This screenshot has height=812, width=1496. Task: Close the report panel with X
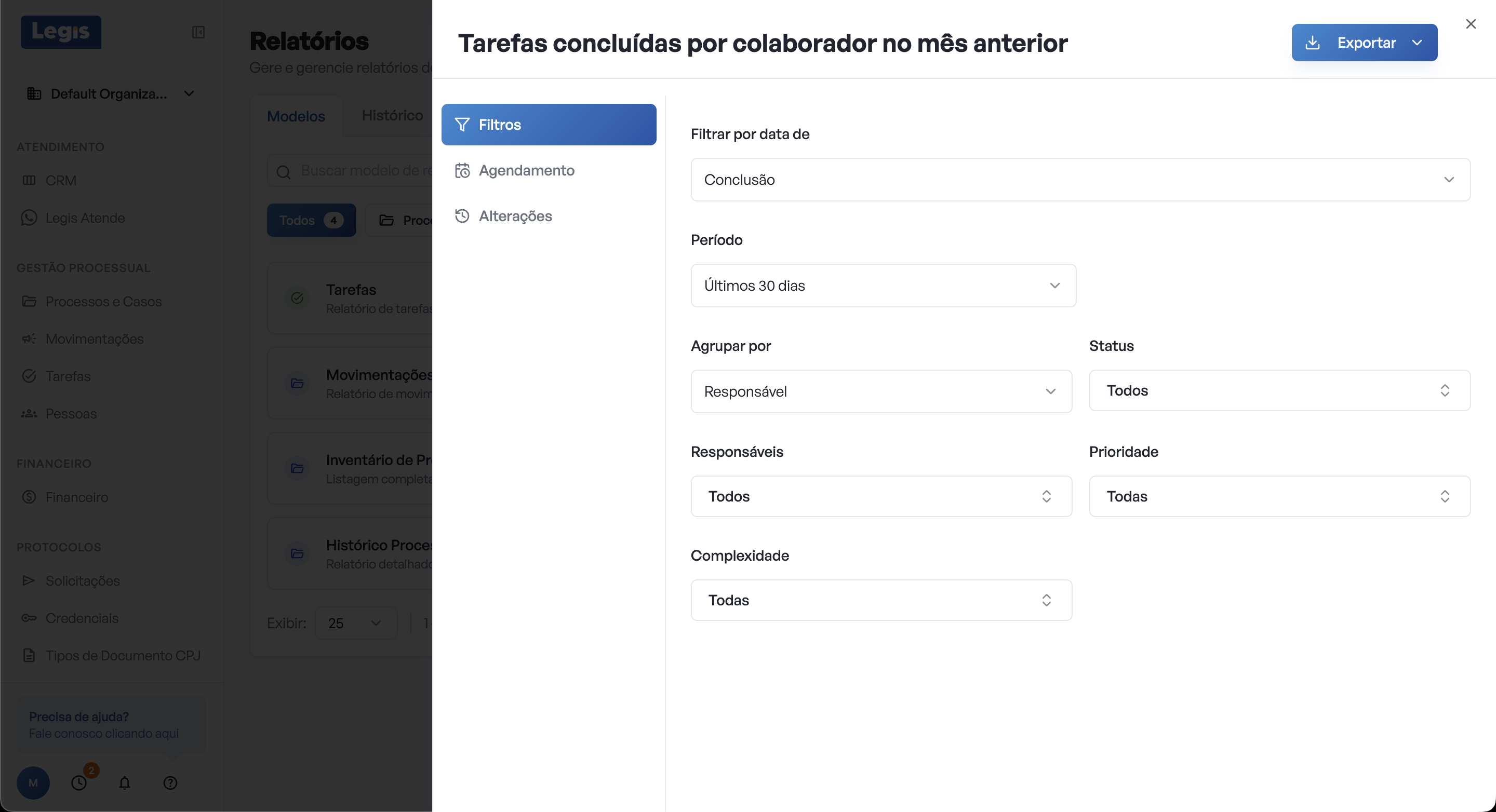point(1471,24)
